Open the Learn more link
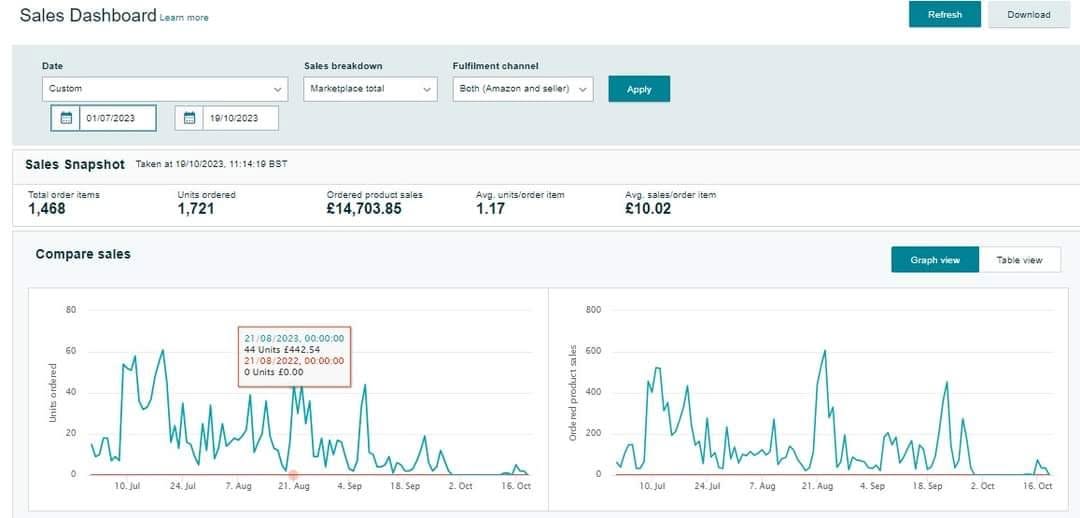The image size is (1080, 518). pyautogui.click(x=184, y=17)
